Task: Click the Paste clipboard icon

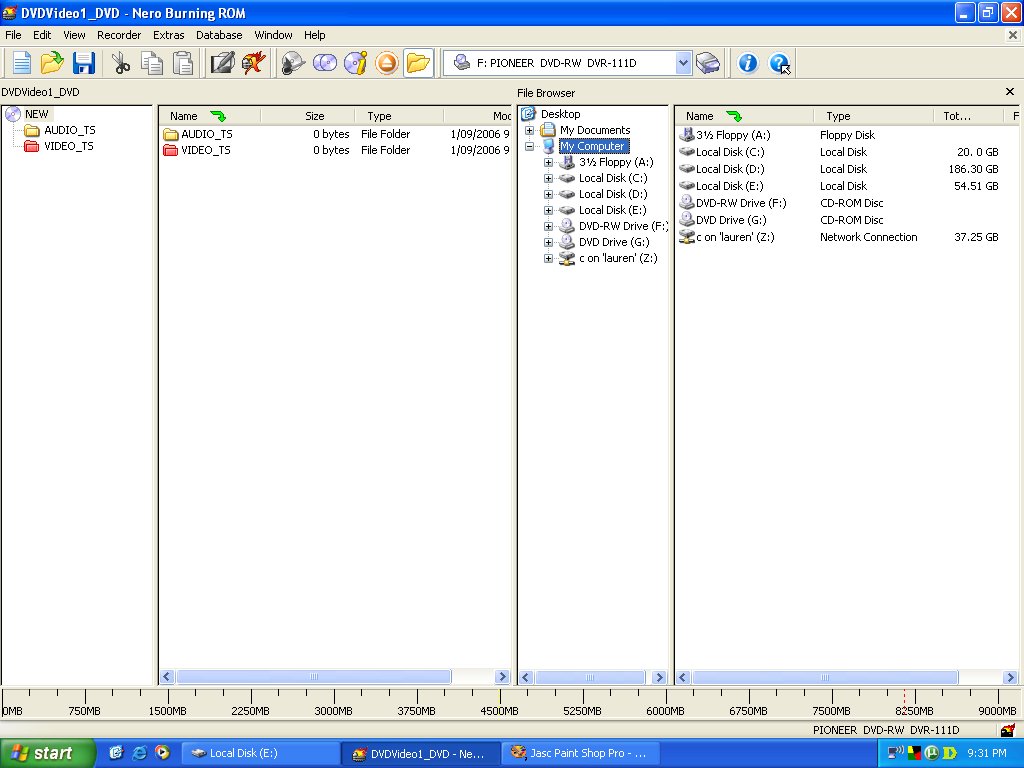Action: (183, 63)
